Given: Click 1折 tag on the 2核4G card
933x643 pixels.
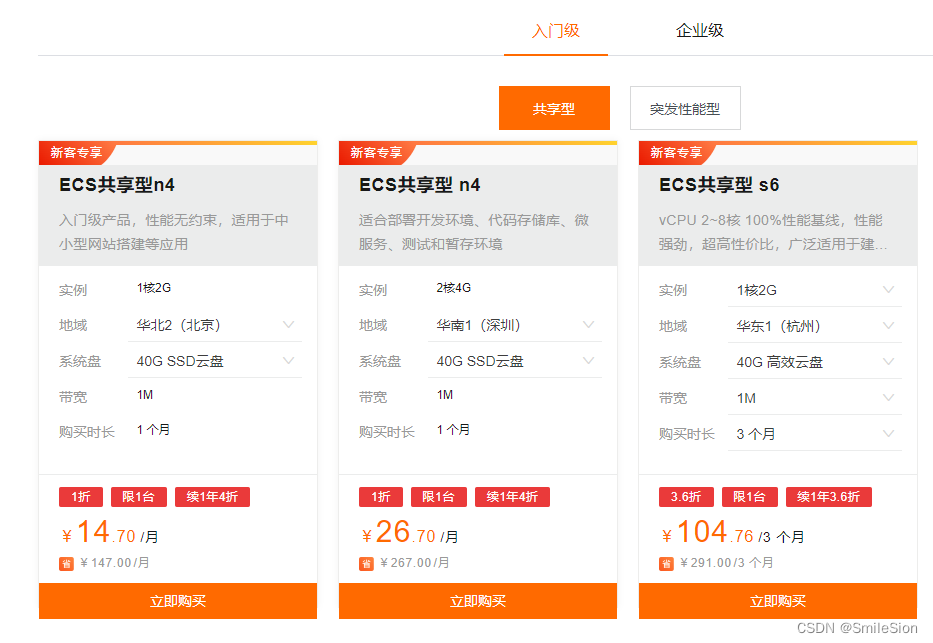Looking at the screenshot, I should click(381, 497).
